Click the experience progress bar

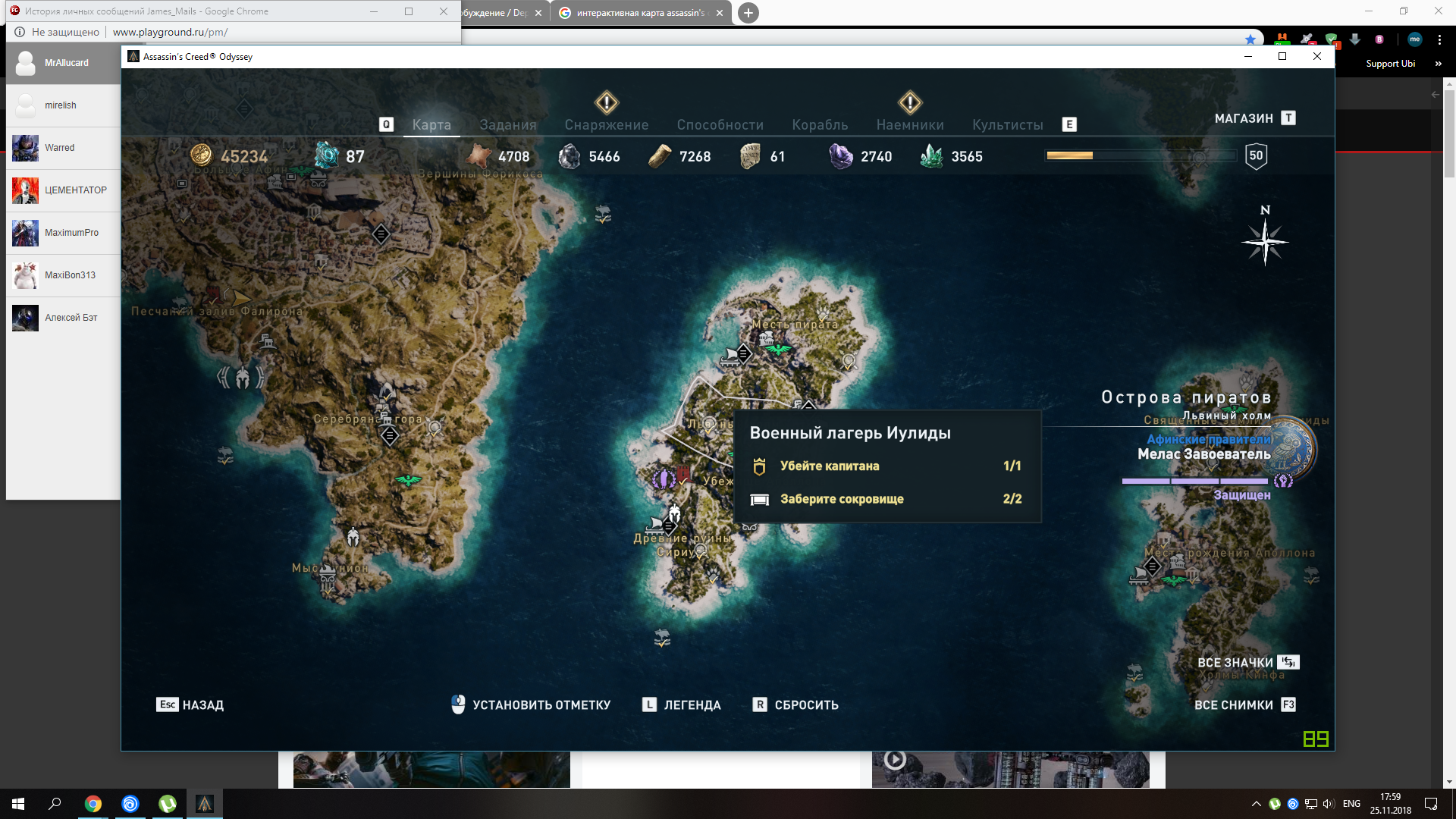click(1141, 155)
